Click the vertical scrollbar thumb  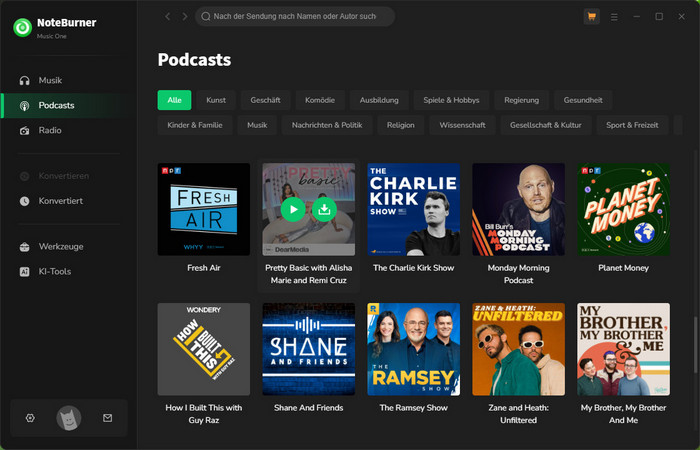coord(695,345)
